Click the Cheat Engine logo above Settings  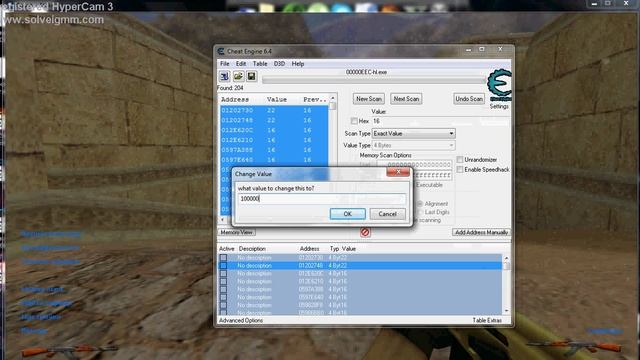[x=500, y=85]
